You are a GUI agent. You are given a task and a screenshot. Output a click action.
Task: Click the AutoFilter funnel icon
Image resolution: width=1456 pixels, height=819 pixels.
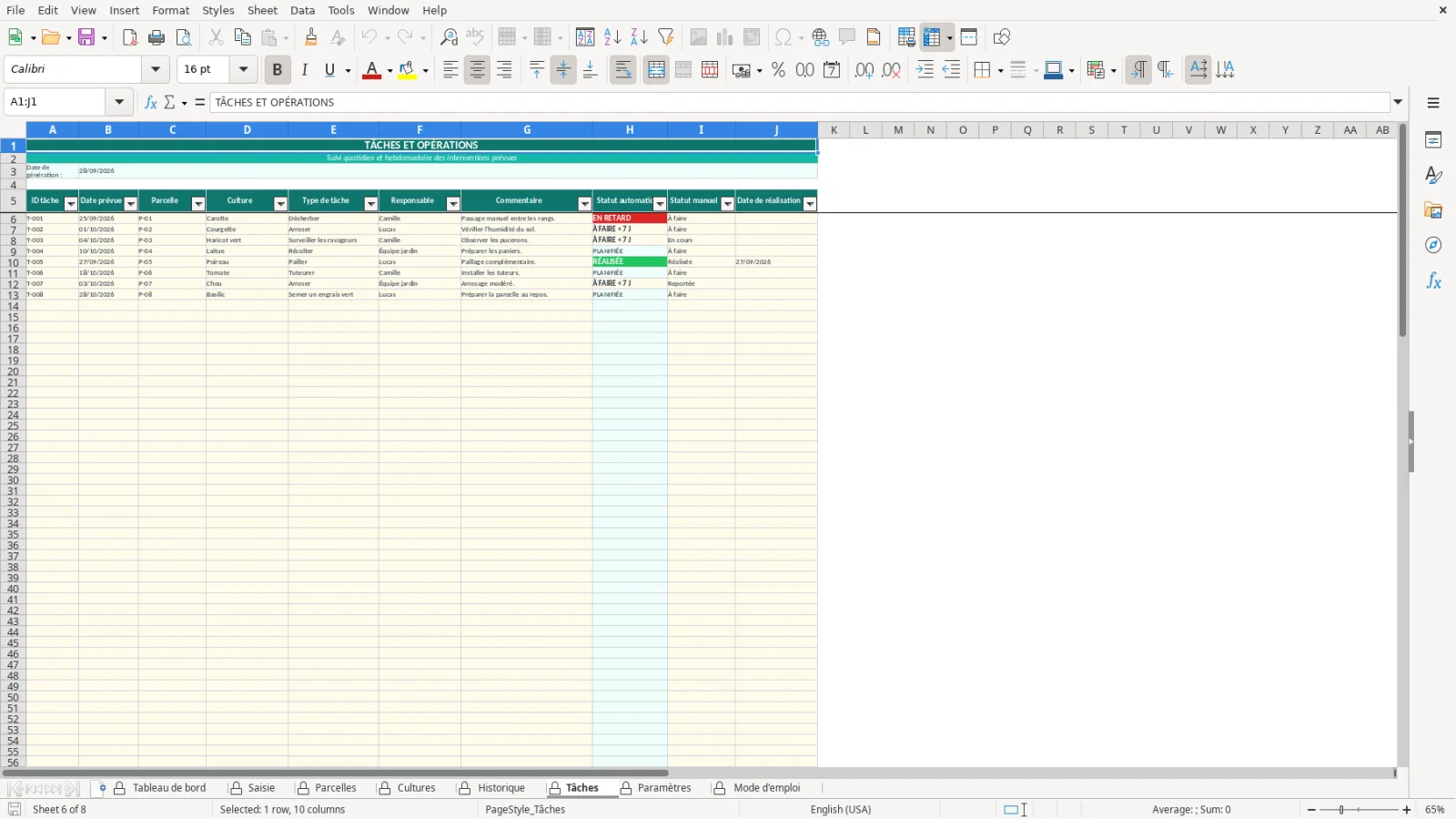pos(666,37)
